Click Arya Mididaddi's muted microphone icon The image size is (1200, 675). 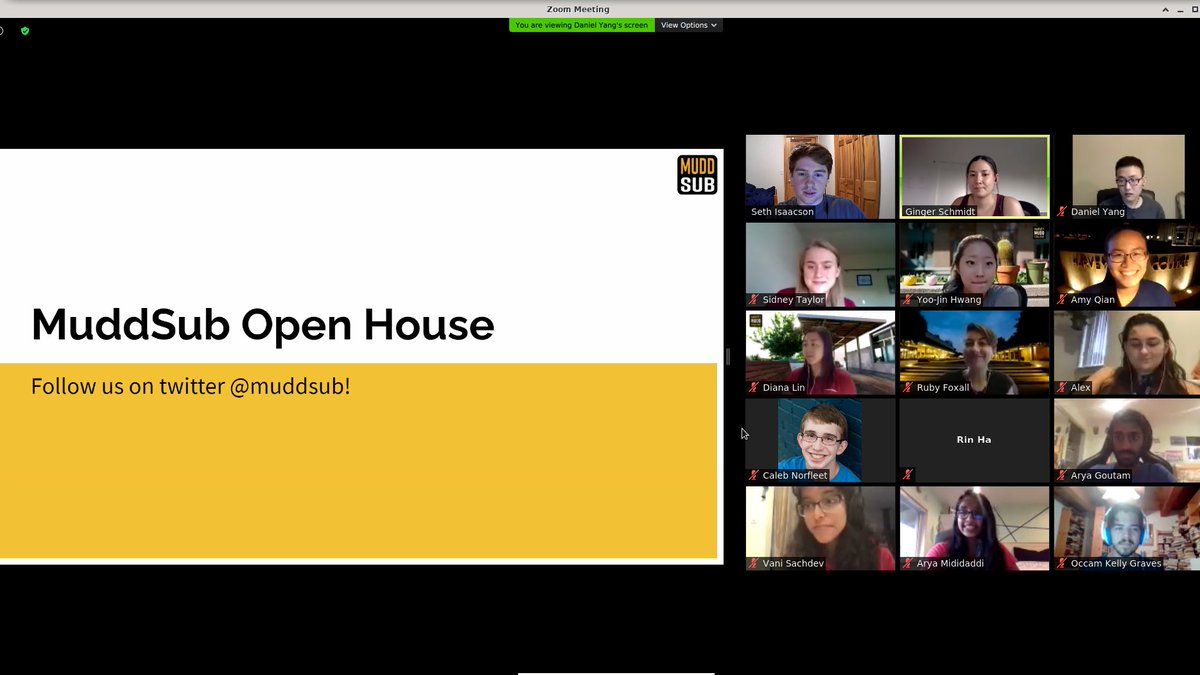click(x=908, y=564)
